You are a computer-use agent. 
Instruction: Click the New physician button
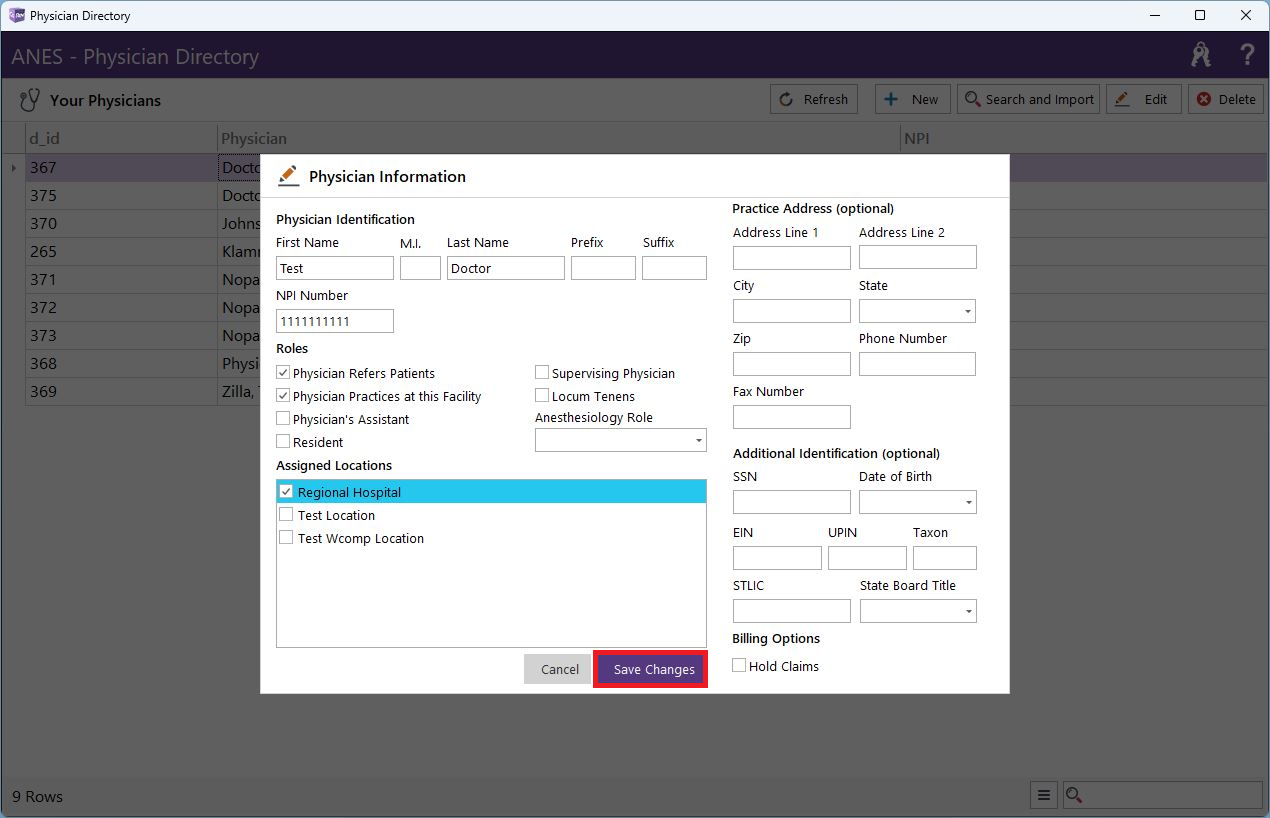click(x=912, y=99)
